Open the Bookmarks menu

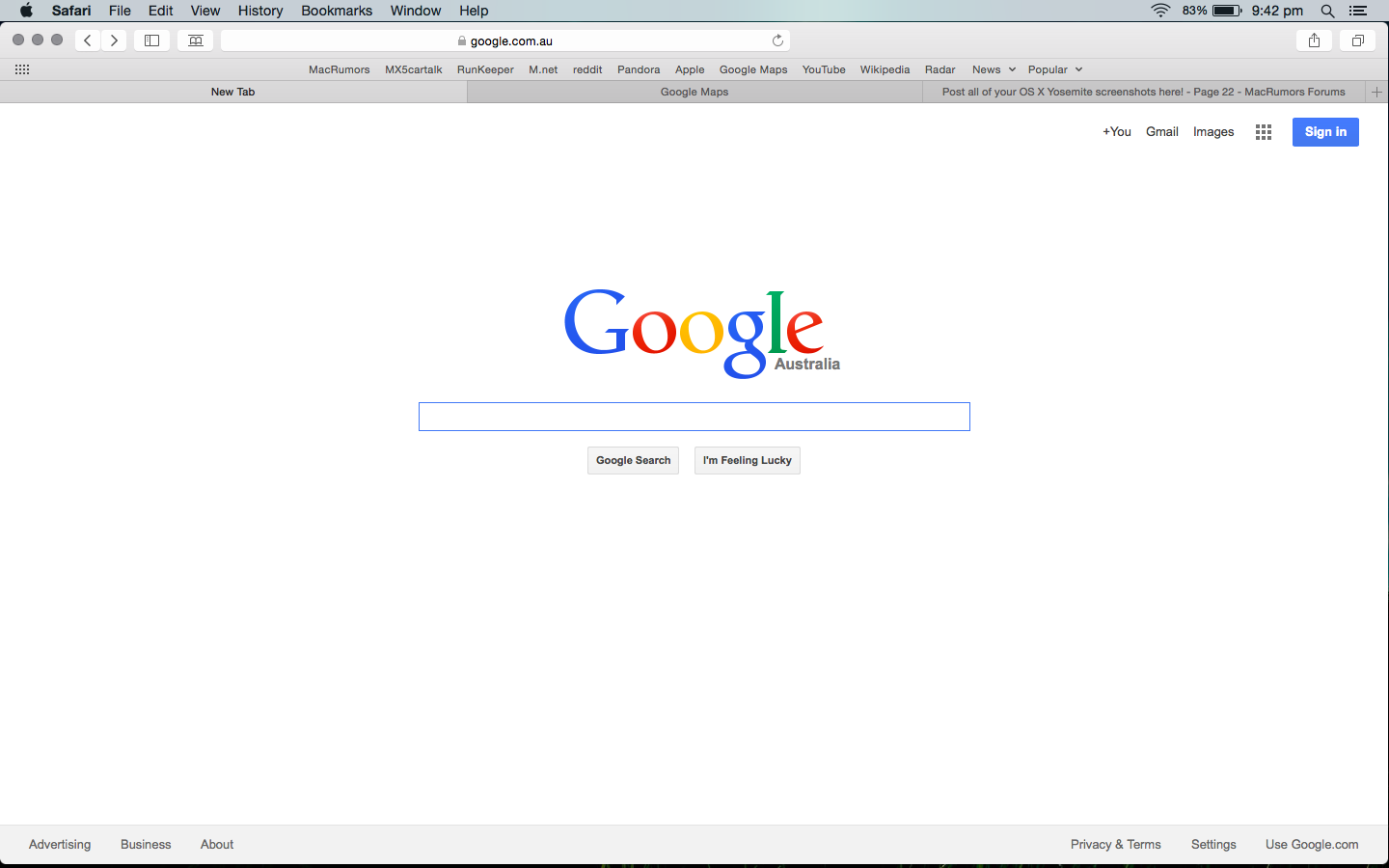pyautogui.click(x=337, y=11)
